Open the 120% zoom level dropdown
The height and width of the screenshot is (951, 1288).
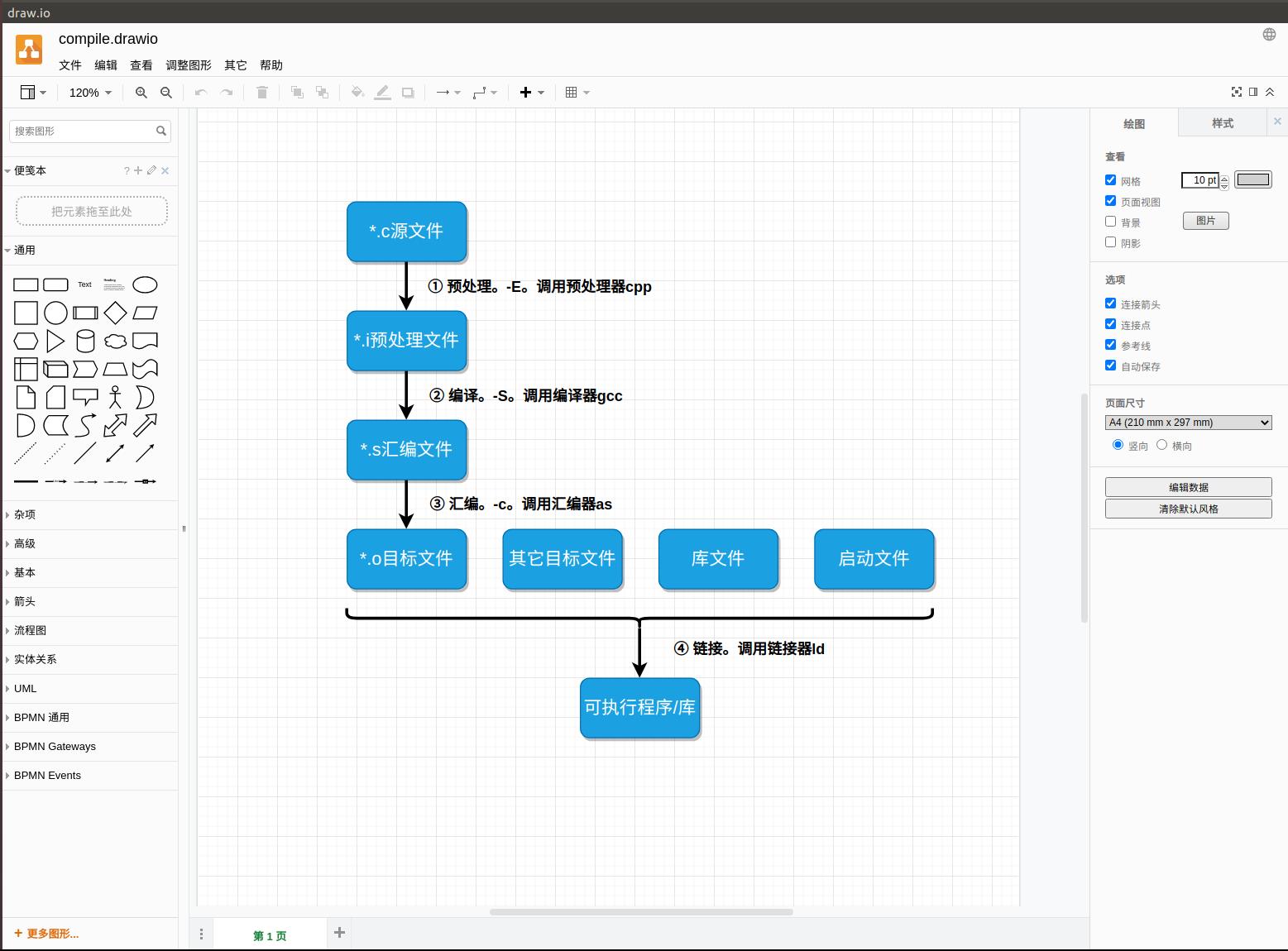point(90,93)
